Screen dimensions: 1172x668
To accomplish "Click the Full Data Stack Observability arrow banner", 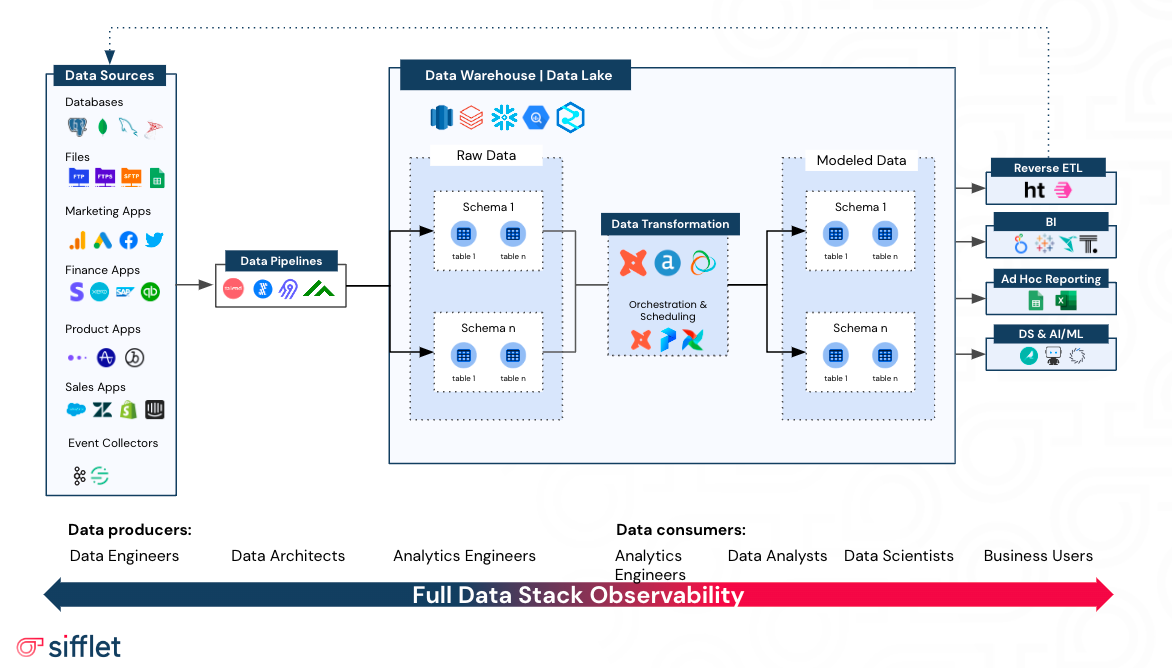I will (579, 595).
